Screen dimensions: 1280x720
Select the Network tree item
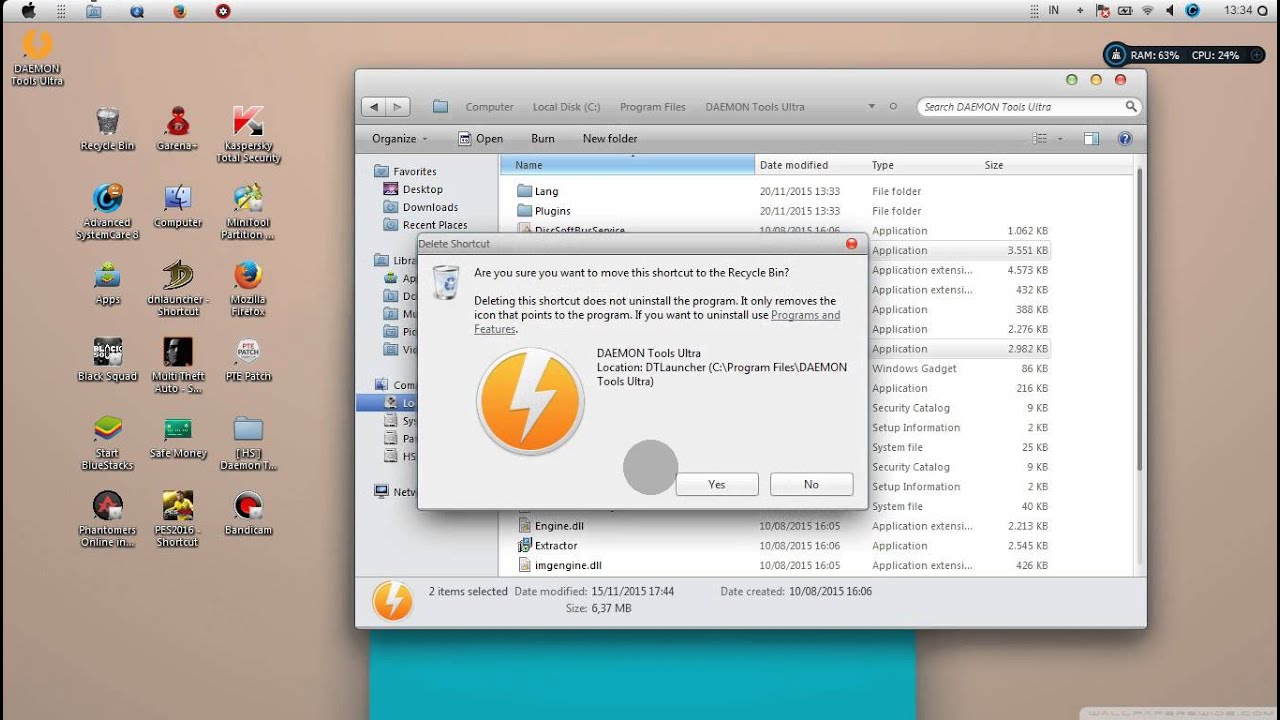click(395, 492)
